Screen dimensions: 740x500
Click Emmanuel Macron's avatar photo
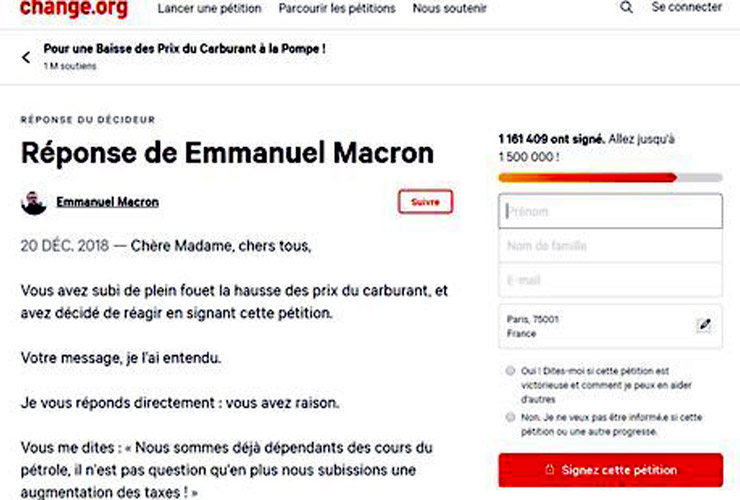[34, 203]
